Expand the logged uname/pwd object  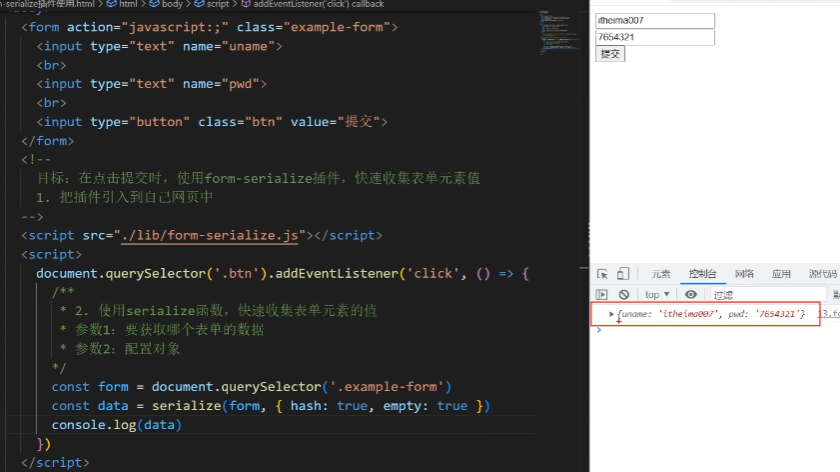tap(611, 314)
